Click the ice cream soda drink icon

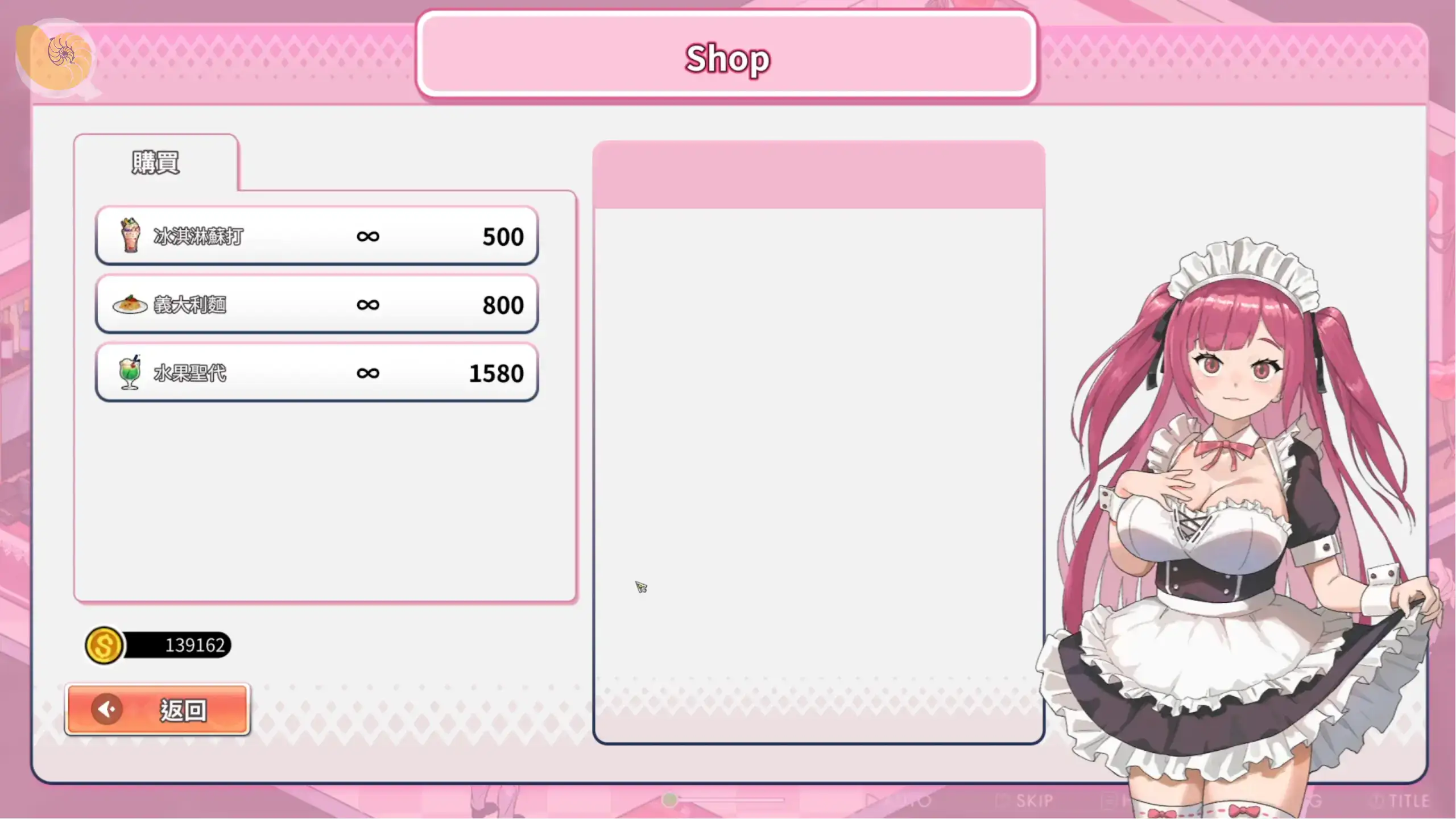[130, 235]
